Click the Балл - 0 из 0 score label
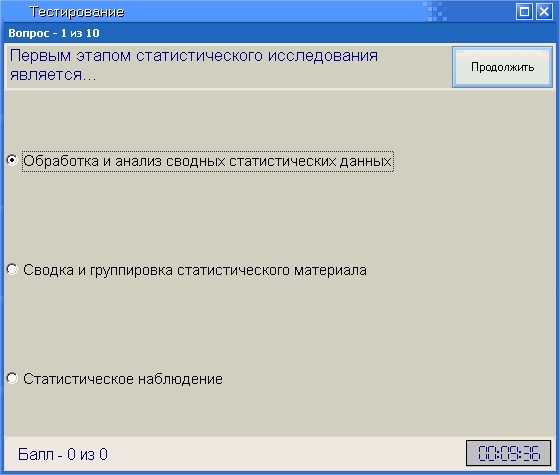Image resolution: width=560 pixels, height=475 pixels. pyautogui.click(x=62, y=455)
